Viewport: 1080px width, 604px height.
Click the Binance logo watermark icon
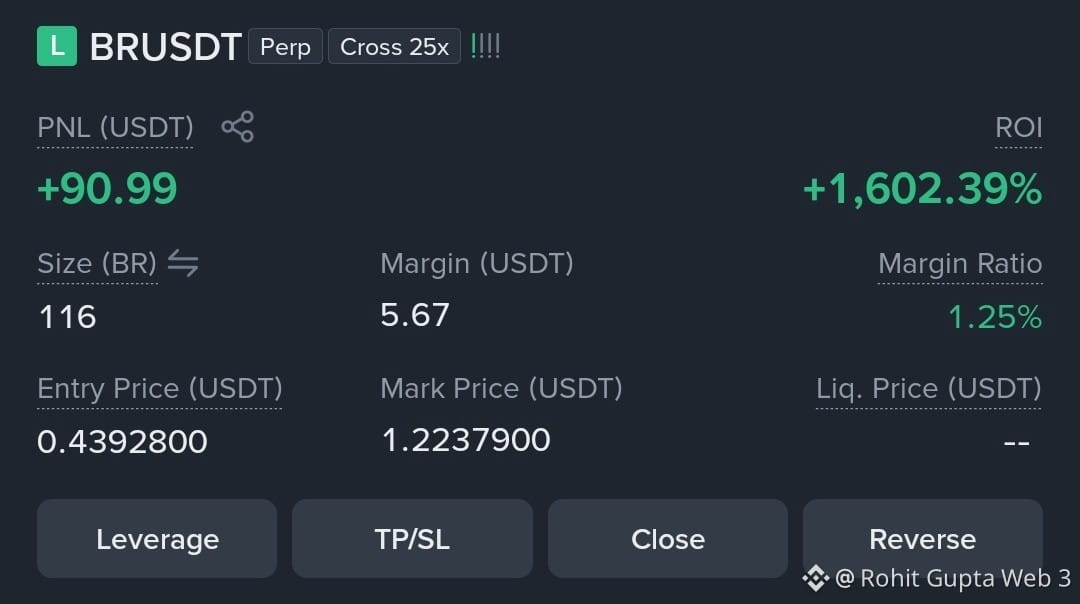click(816, 578)
